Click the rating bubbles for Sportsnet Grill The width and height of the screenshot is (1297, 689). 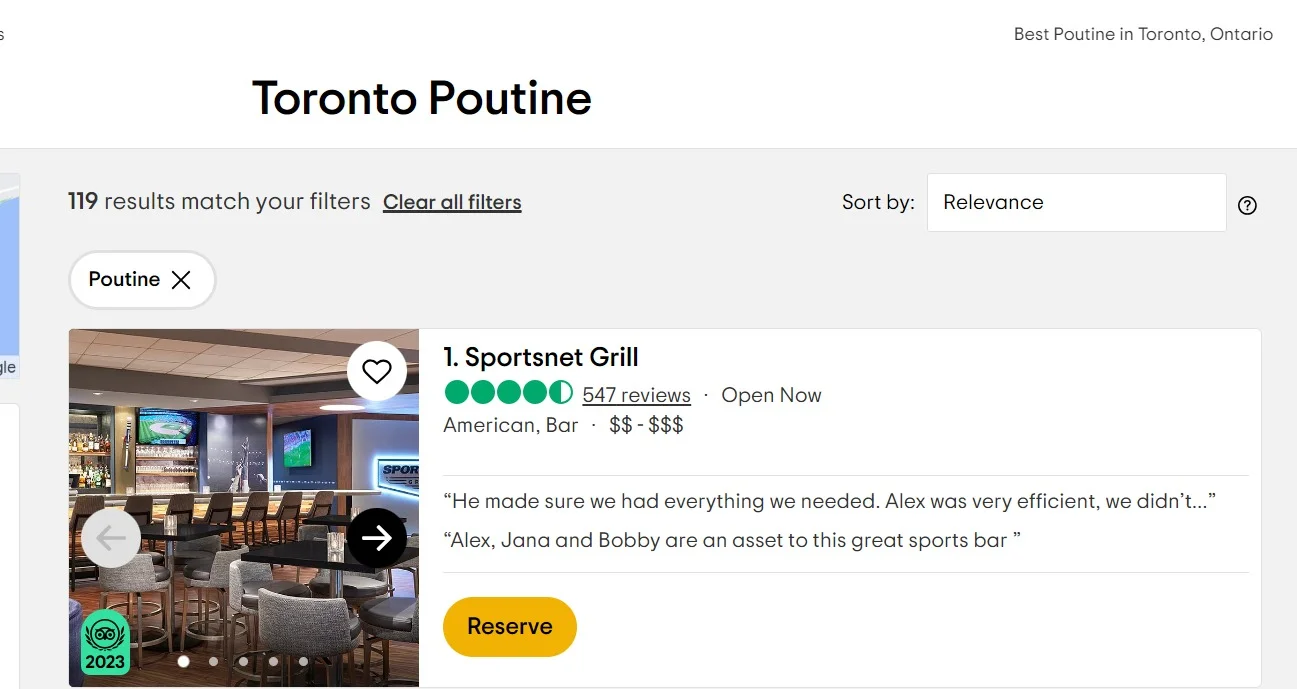tap(508, 392)
